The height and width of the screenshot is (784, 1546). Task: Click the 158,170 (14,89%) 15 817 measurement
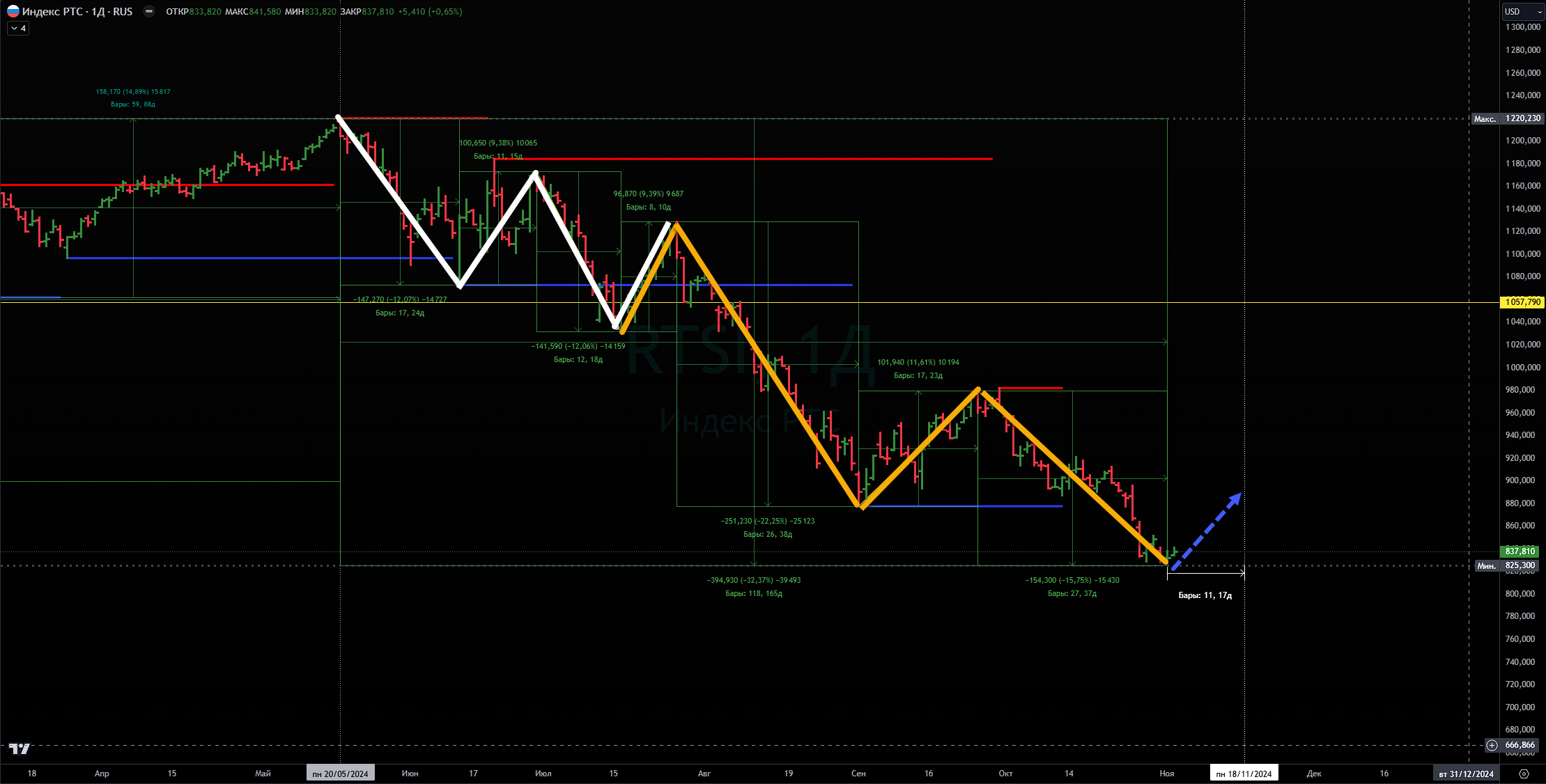133,92
